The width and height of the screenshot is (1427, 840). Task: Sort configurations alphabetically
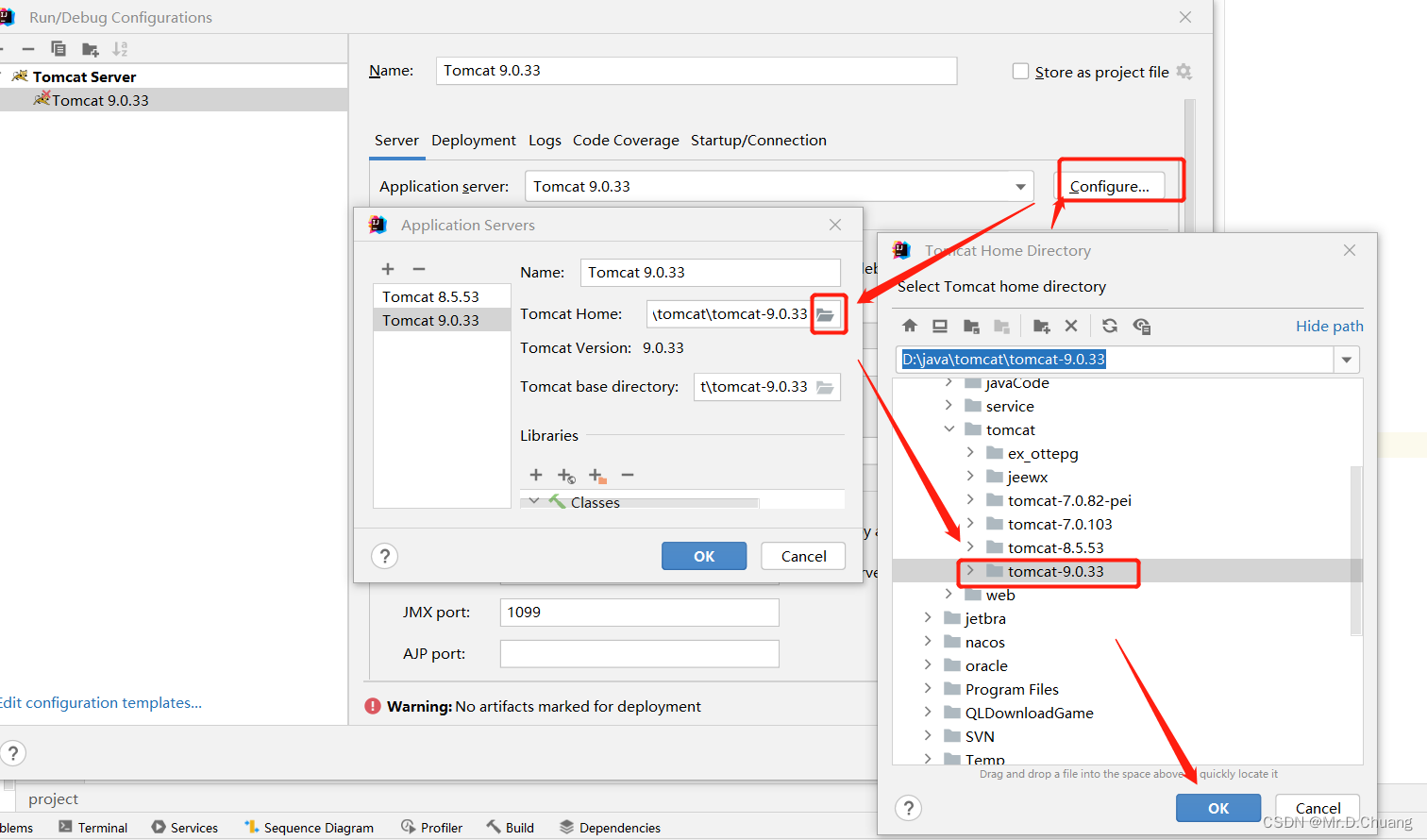[120, 49]
